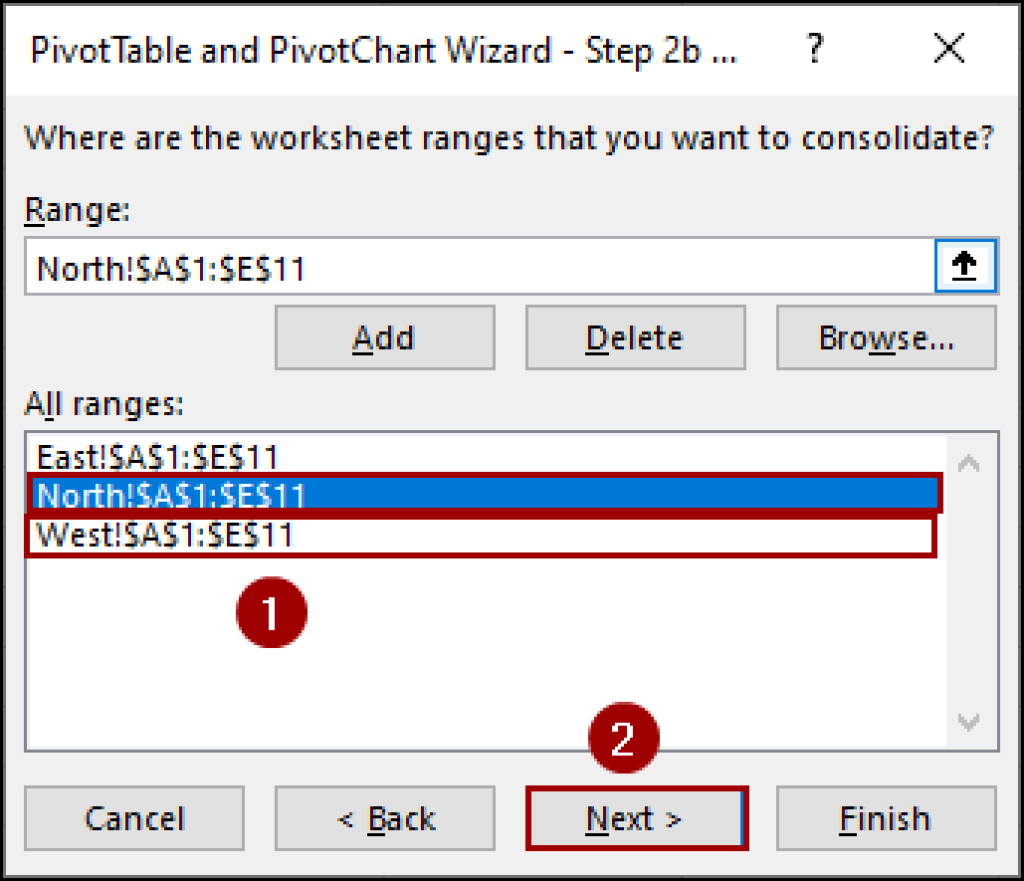Click the Delete button
This screenshot has width=1024, height=881.
pyautogui.click(x=635, y=337)
